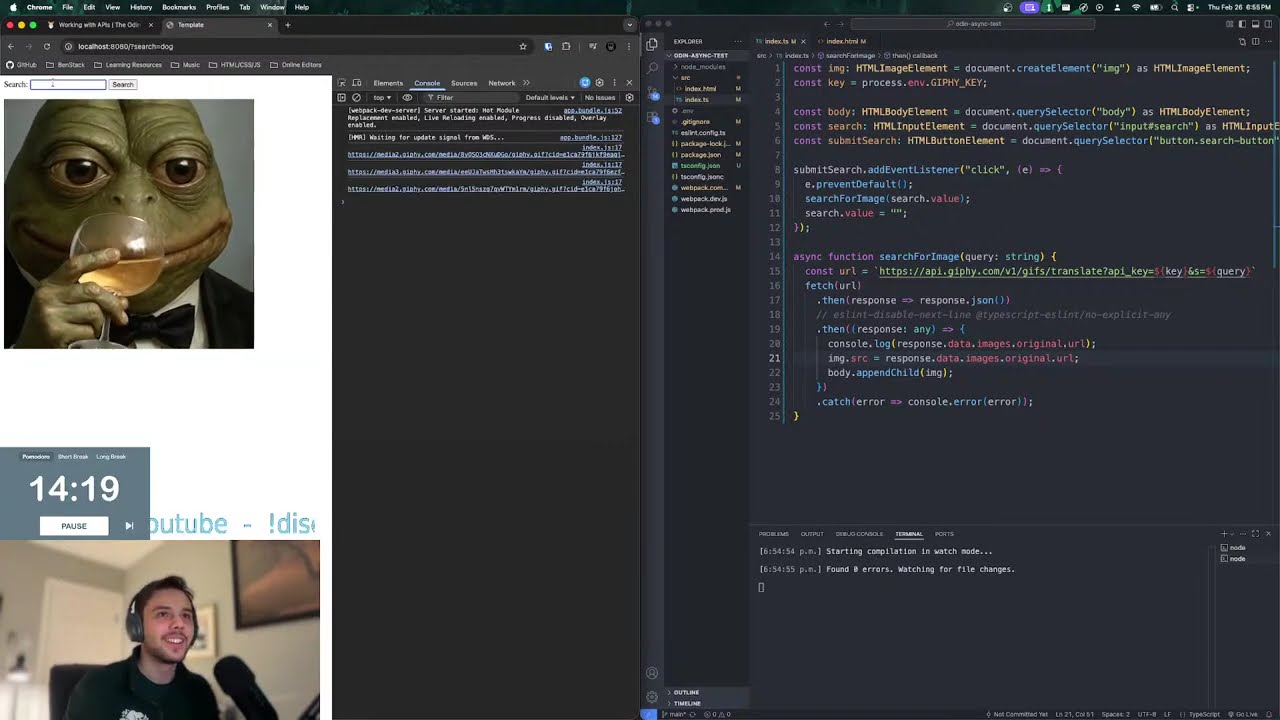Clear the console with the clear icon

(x=356, y=98)
